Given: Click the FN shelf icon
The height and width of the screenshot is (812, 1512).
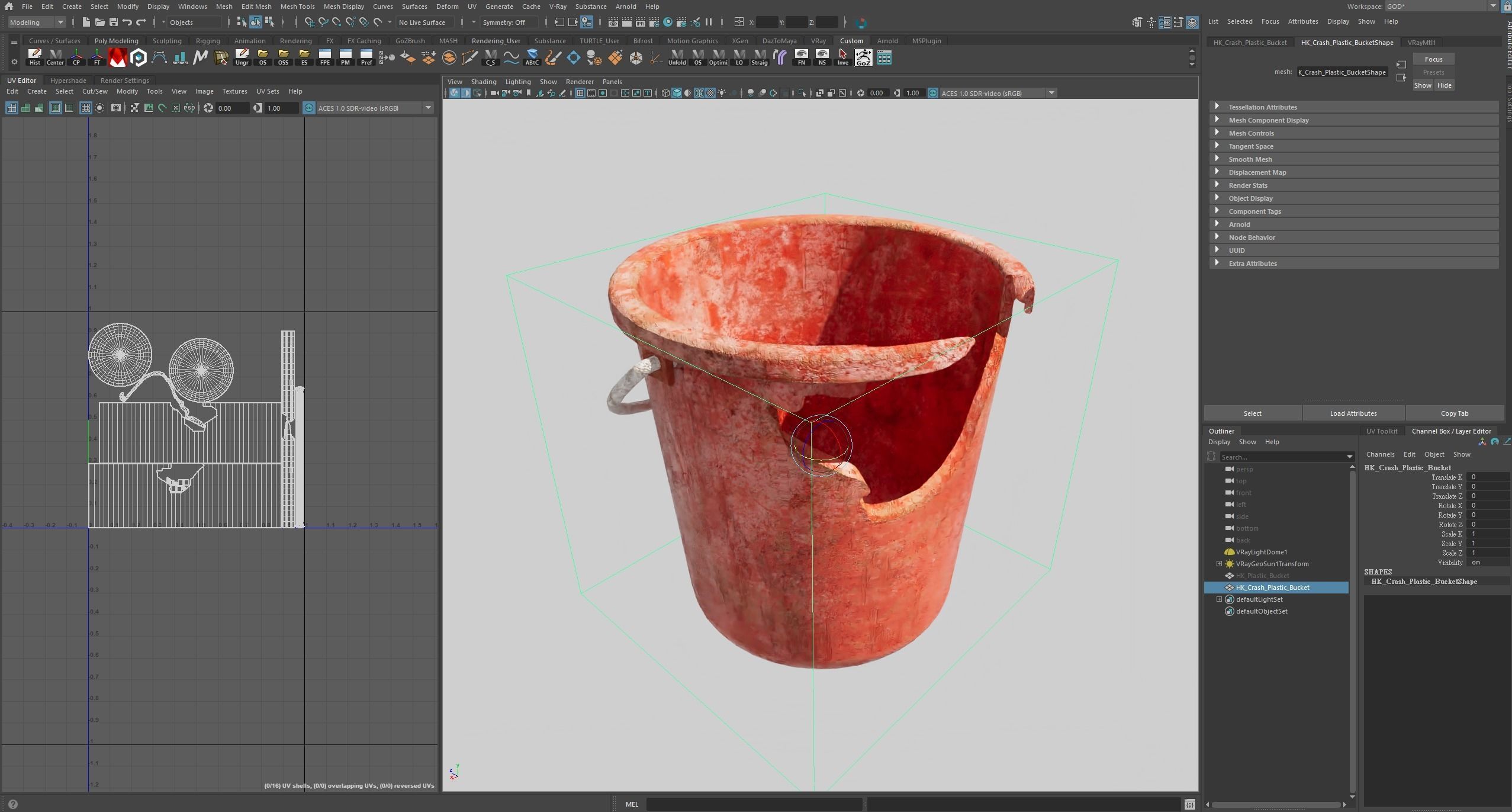Looking at the screenshot, I should tap(801, 57).
